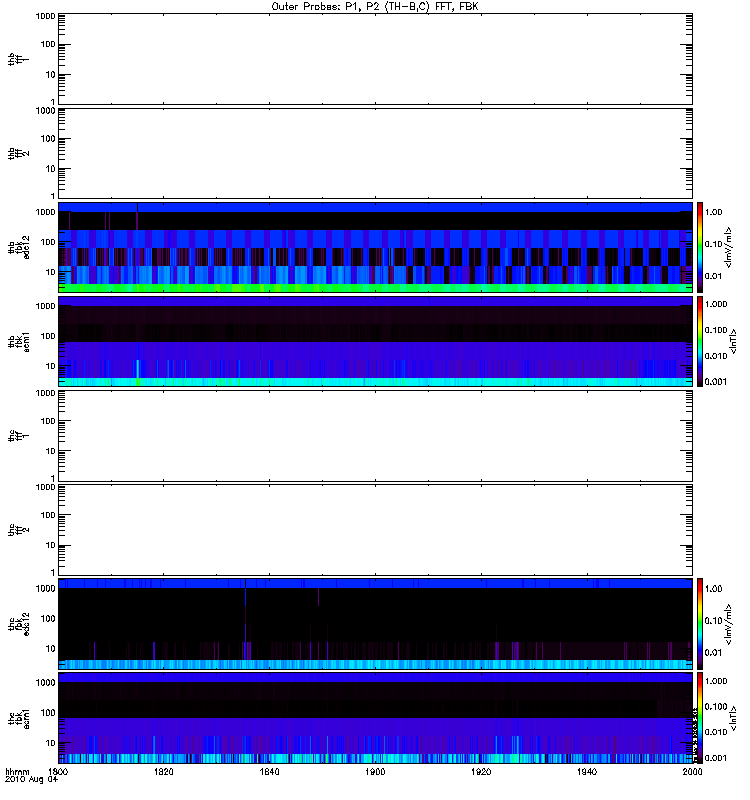The width and height of the screenshot is (750, 800).
Task: Click the 'thb fbk scm1' y-axis panel label
Action: pyautogui.click(x=18, y=341)
